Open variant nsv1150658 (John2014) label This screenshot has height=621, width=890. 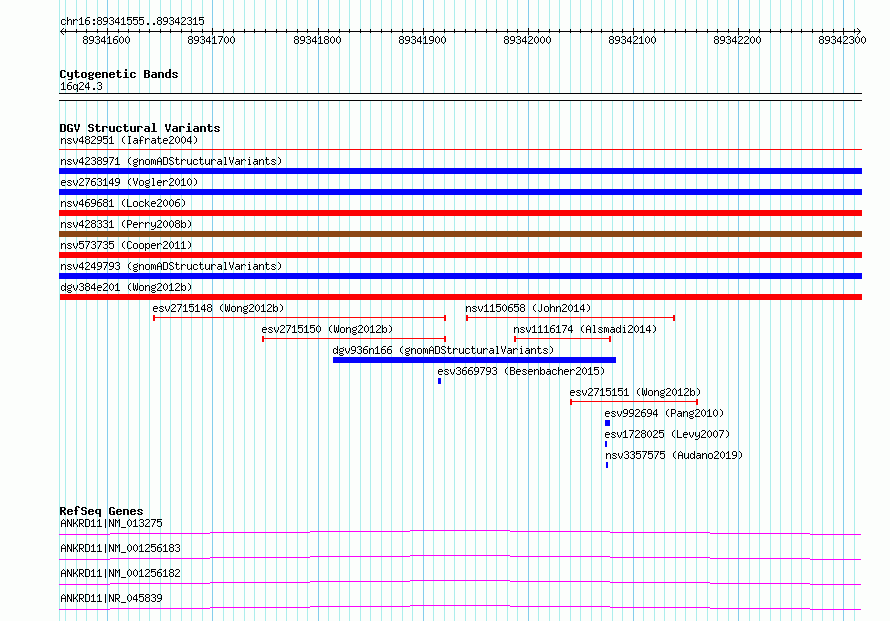[x=528, y=308]
